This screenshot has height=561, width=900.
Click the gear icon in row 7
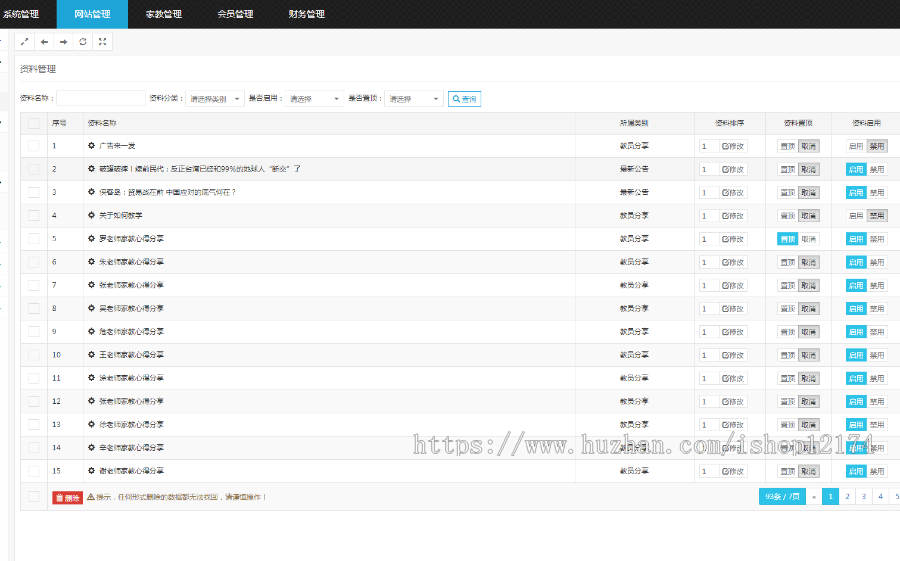(91, 285)
